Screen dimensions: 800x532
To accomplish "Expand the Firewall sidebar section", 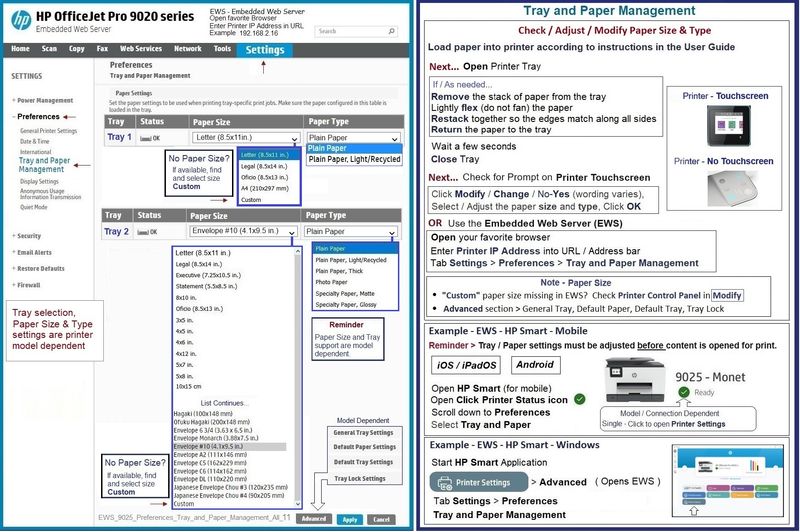I will tap(26, 285).
